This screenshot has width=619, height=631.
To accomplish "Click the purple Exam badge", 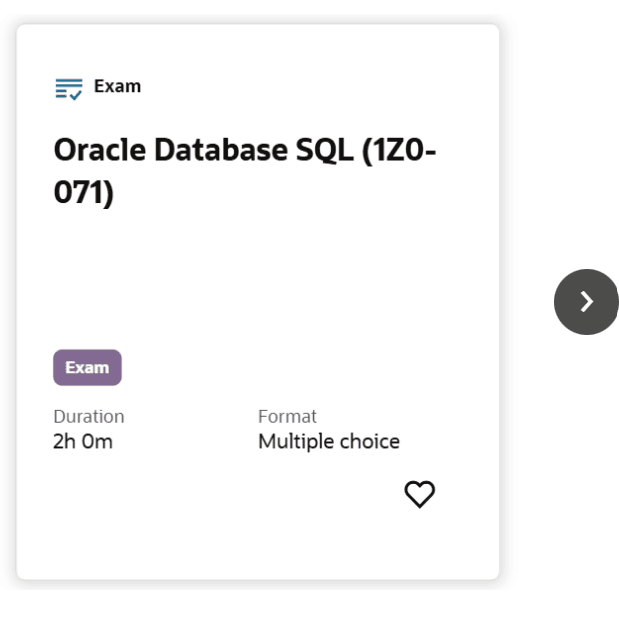I will [87, 368].
